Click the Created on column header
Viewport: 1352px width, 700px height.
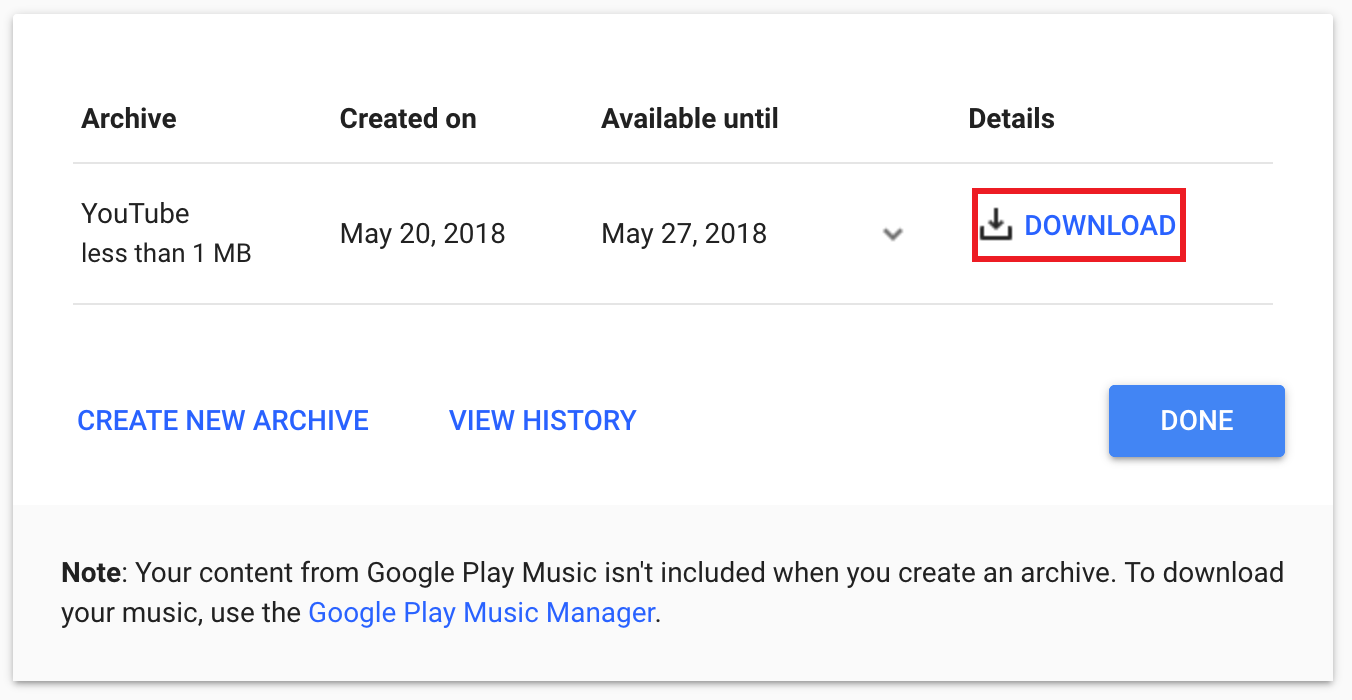[x=408, y=118]
